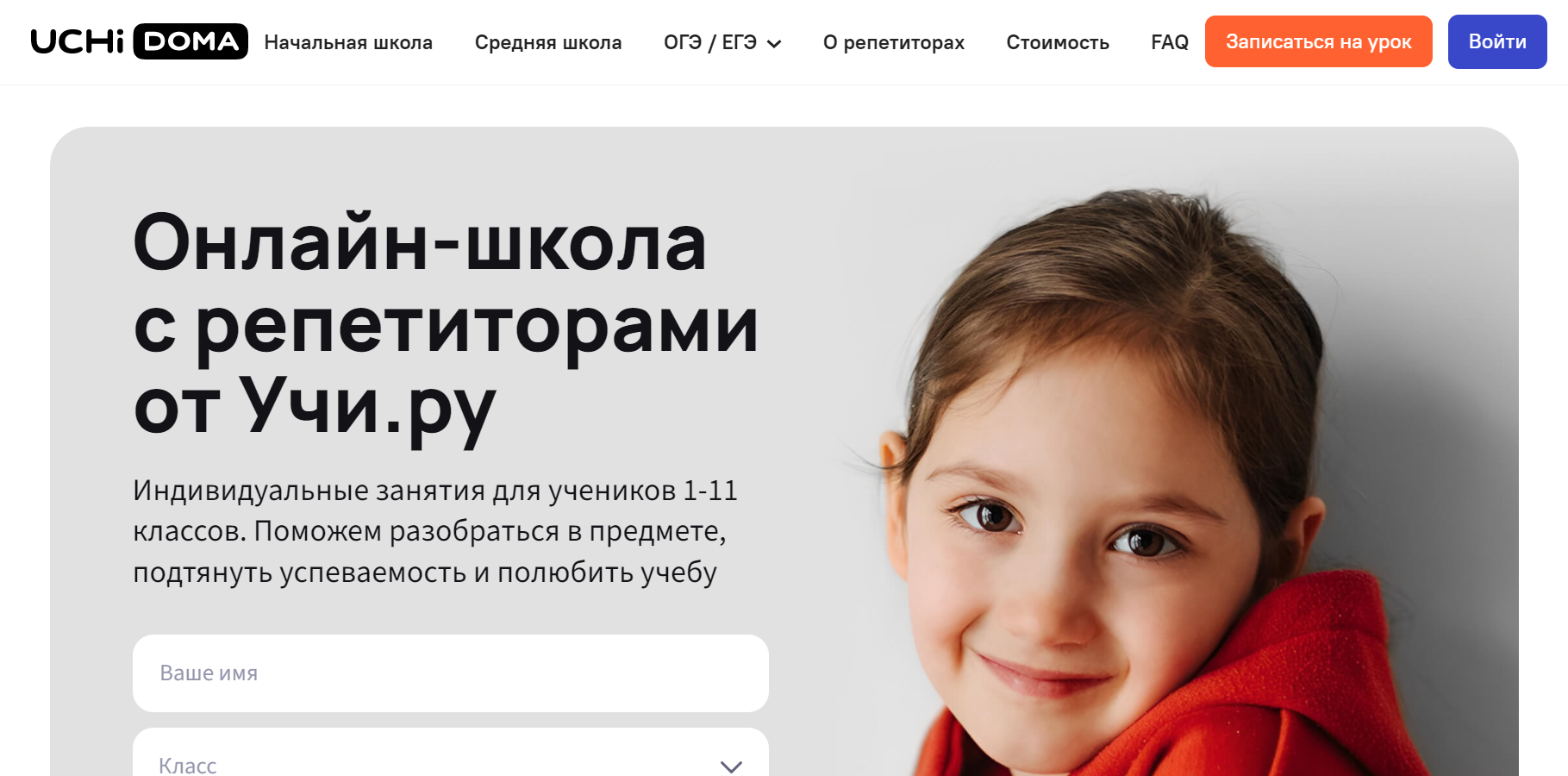Go to the О репетиторах page

(894, 42)
